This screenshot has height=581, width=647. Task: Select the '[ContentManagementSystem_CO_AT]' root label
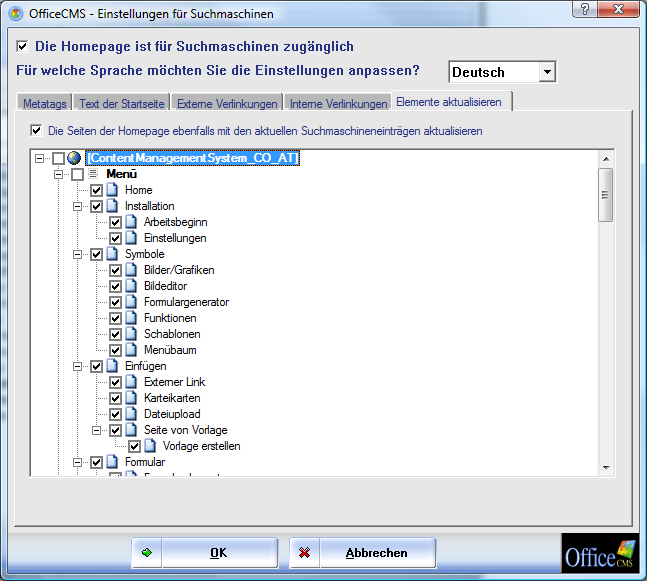pos(192,158)
